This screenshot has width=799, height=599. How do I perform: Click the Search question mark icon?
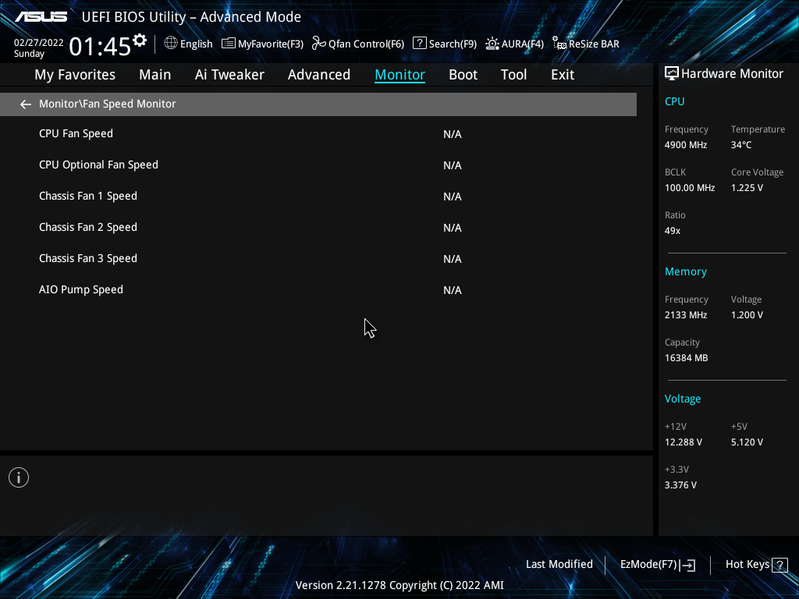pyautogui.click(x=419, y=43)
